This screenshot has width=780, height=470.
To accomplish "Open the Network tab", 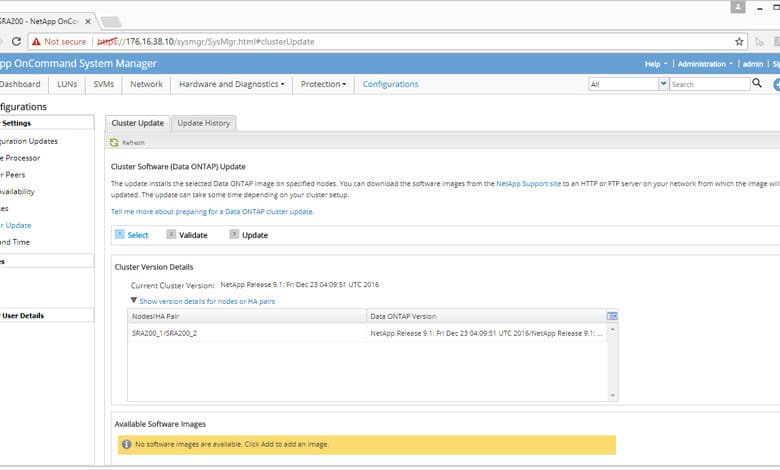I will [x=146, y=84].
